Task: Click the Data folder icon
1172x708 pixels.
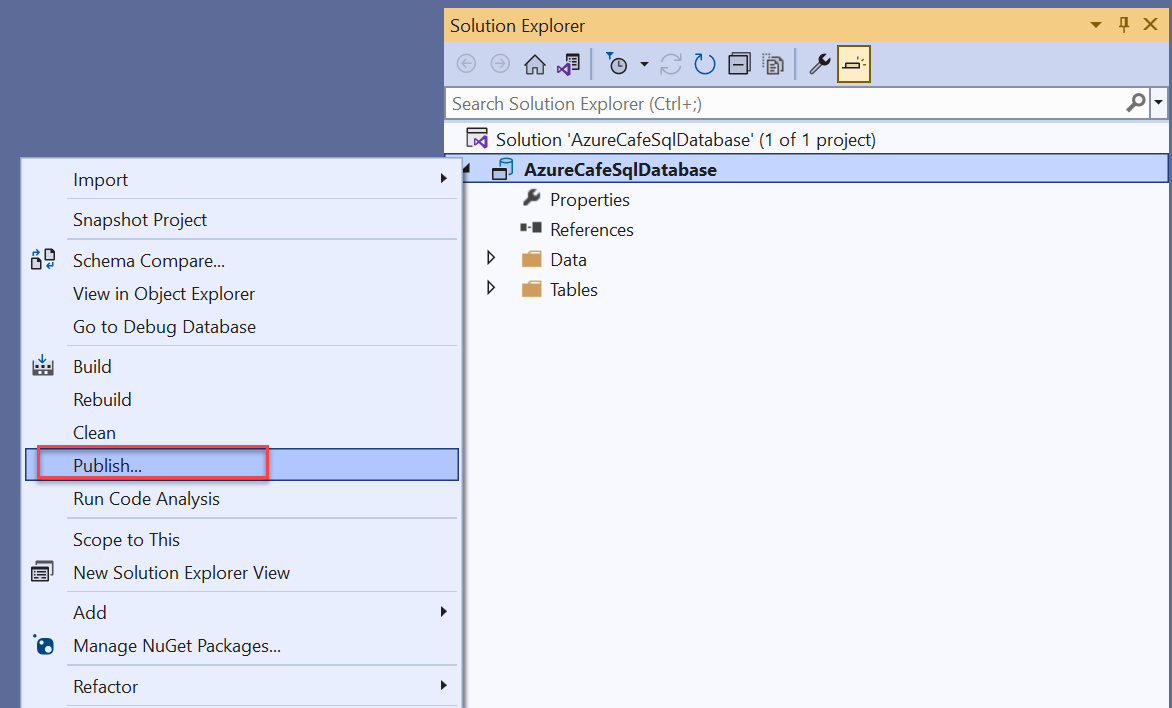Action: pyautogui.click(x=531, y=259)
